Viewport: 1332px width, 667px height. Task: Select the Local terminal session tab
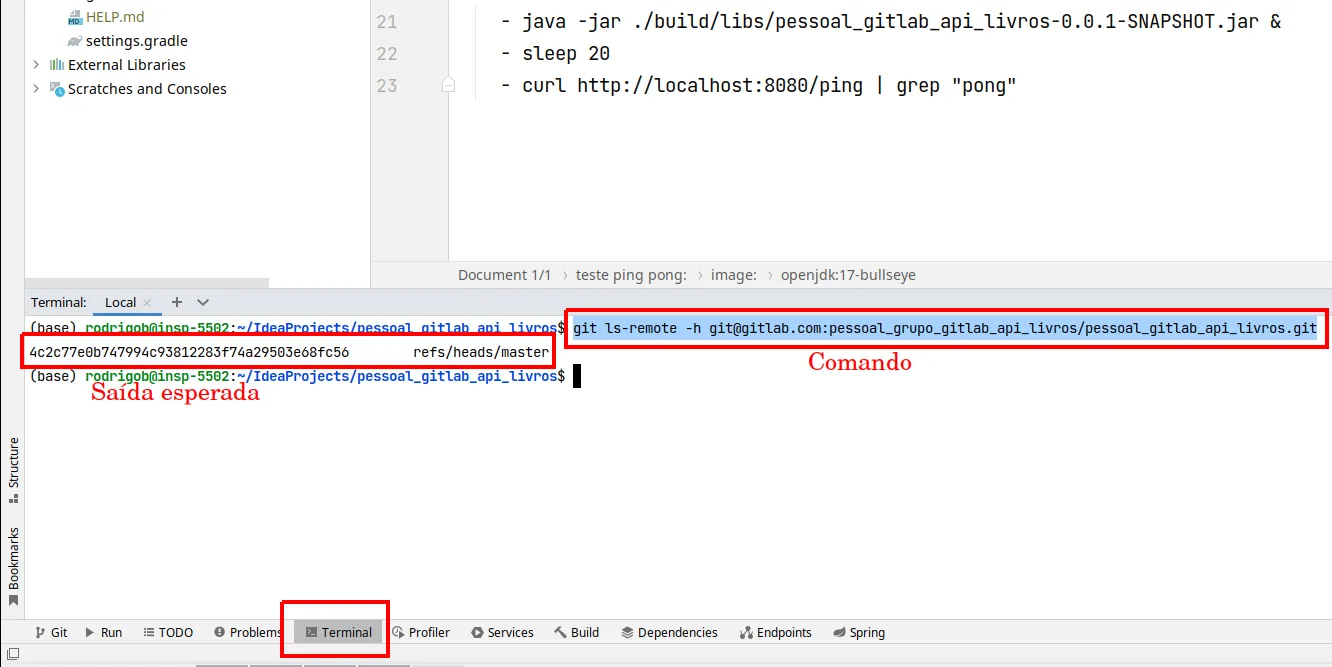click(120, 302)
